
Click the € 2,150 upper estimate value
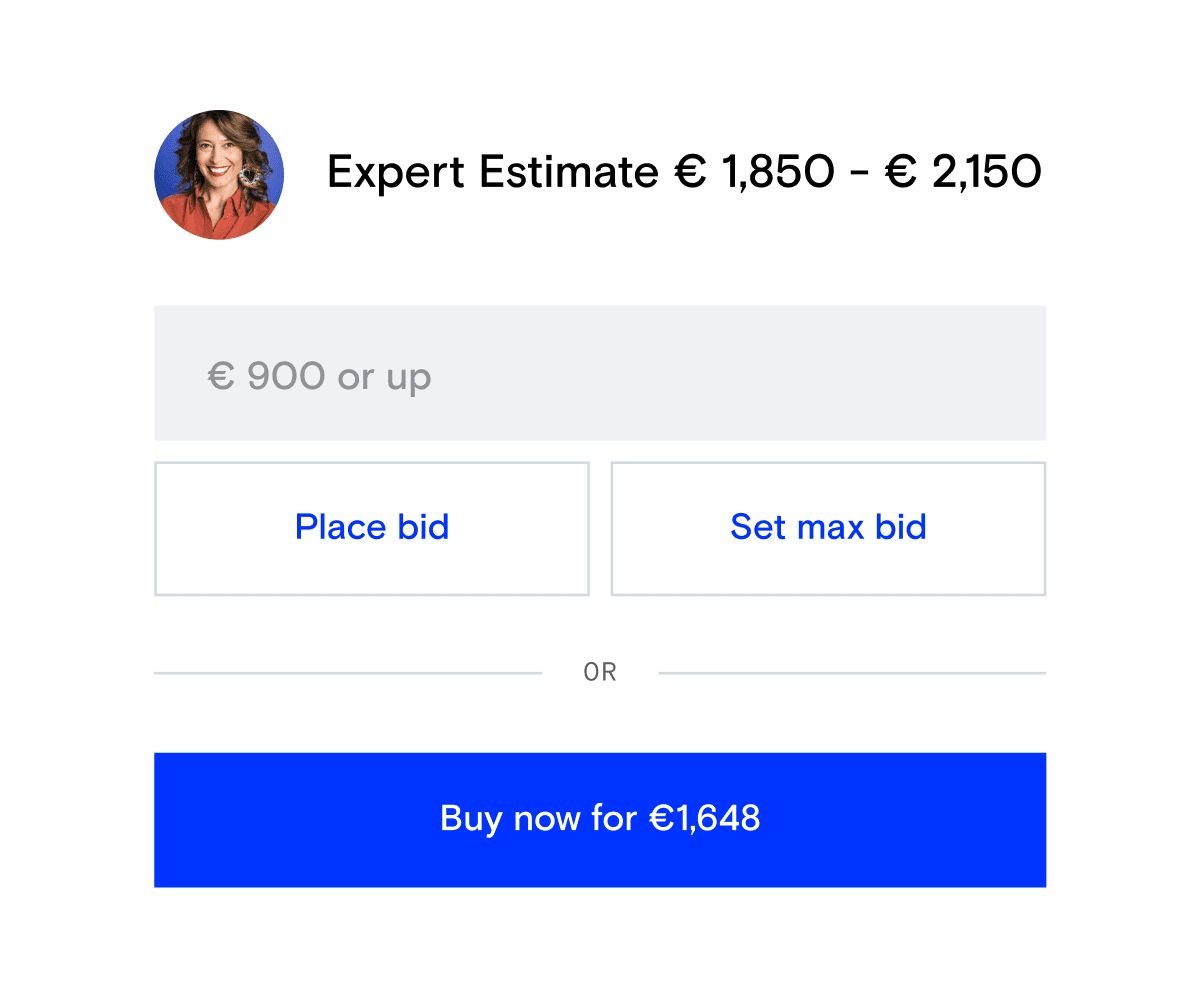click(963, 173)
